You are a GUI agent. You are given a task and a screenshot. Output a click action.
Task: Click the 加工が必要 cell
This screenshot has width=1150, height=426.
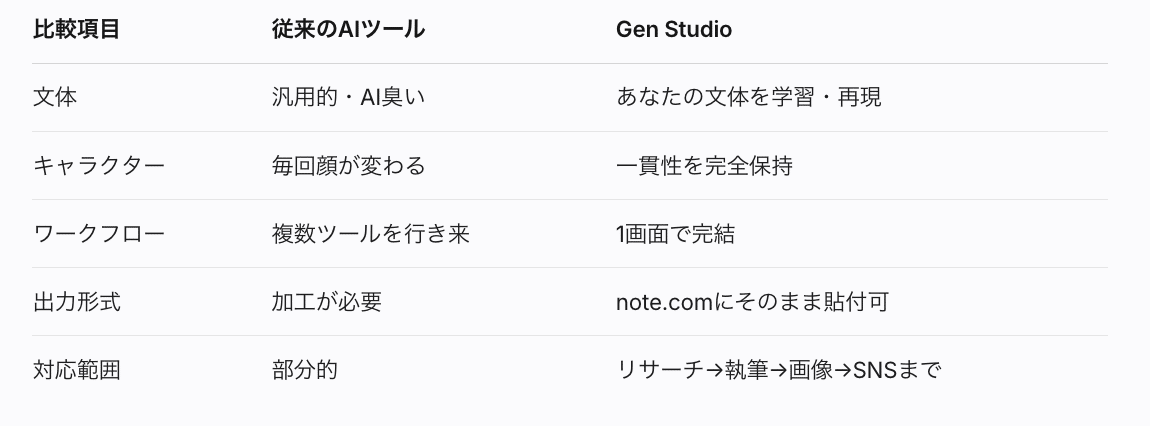327,302
